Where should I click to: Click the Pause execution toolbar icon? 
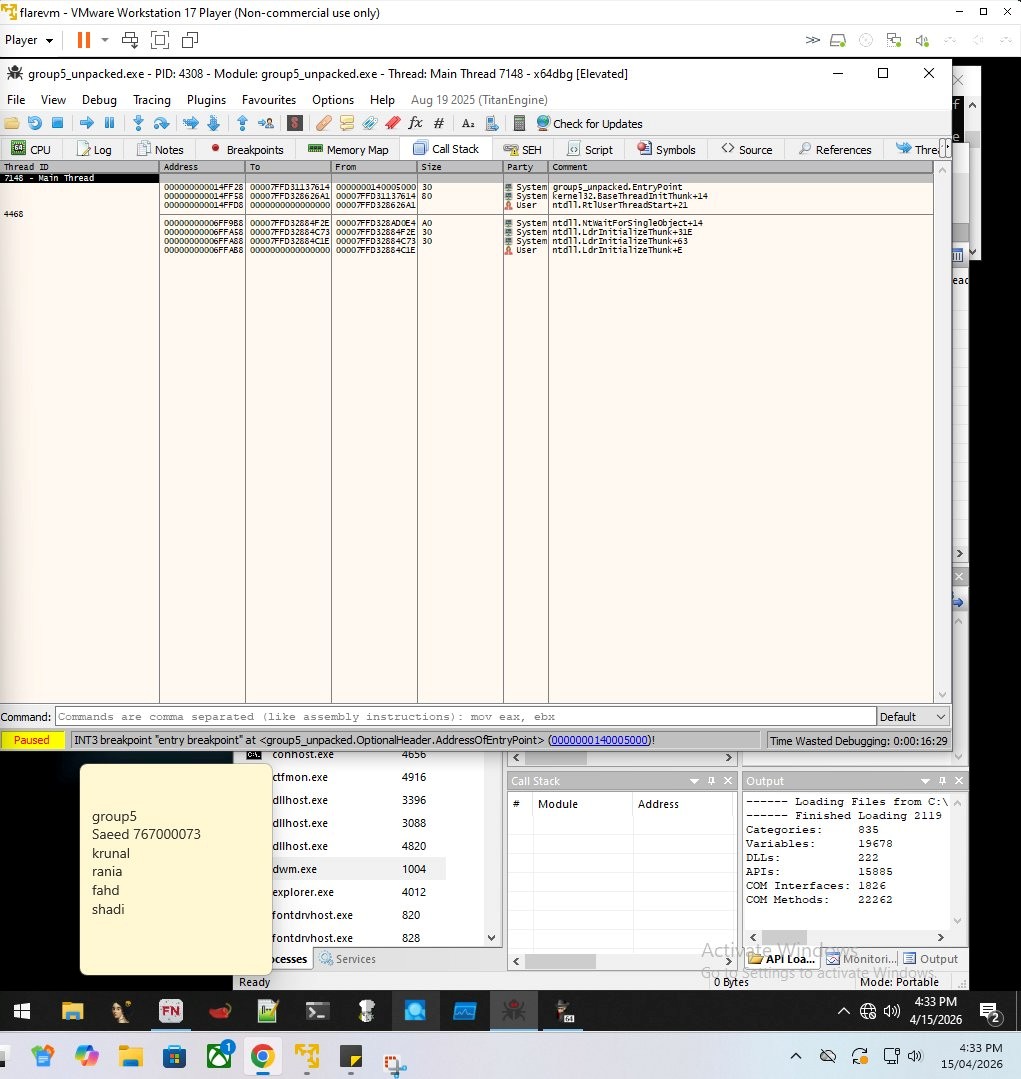[109, 123]
